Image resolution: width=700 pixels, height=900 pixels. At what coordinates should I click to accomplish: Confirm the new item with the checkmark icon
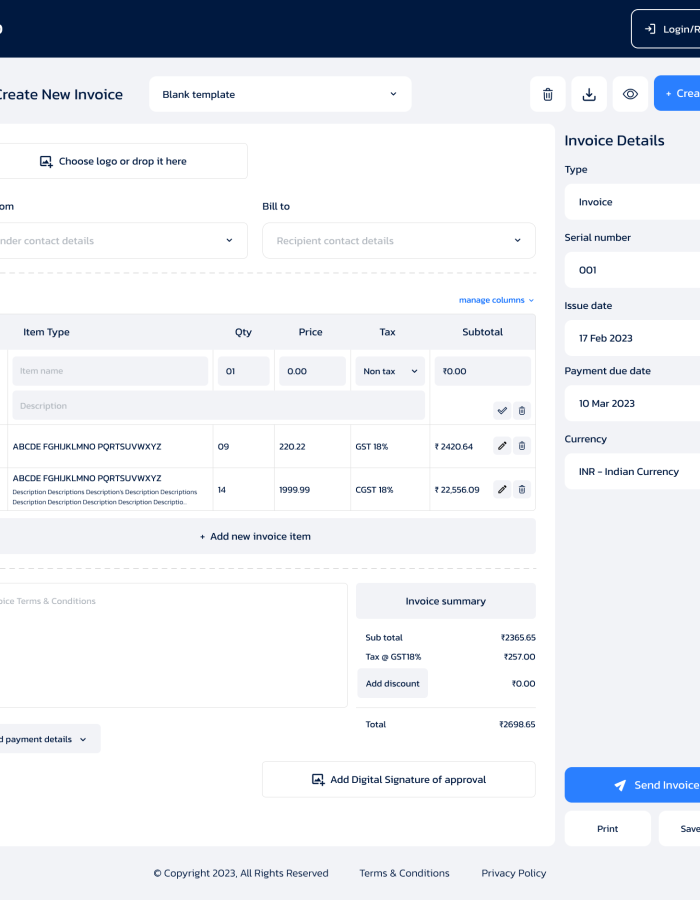coord(501,410)
